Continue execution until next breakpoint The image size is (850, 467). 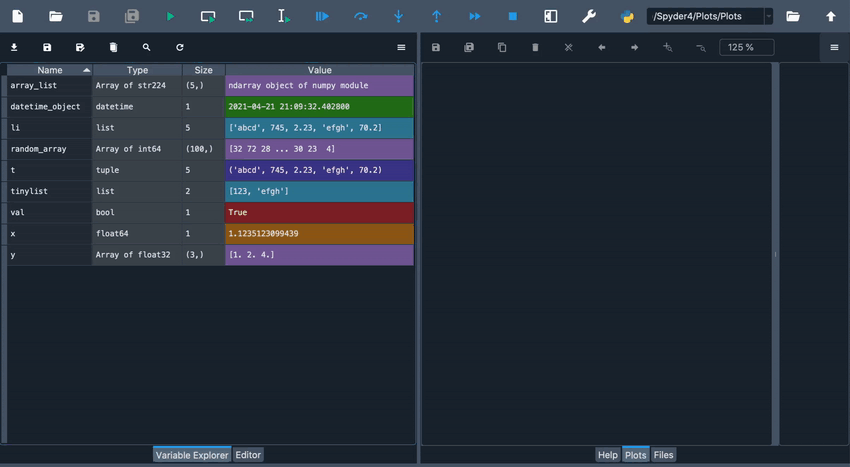475,16
